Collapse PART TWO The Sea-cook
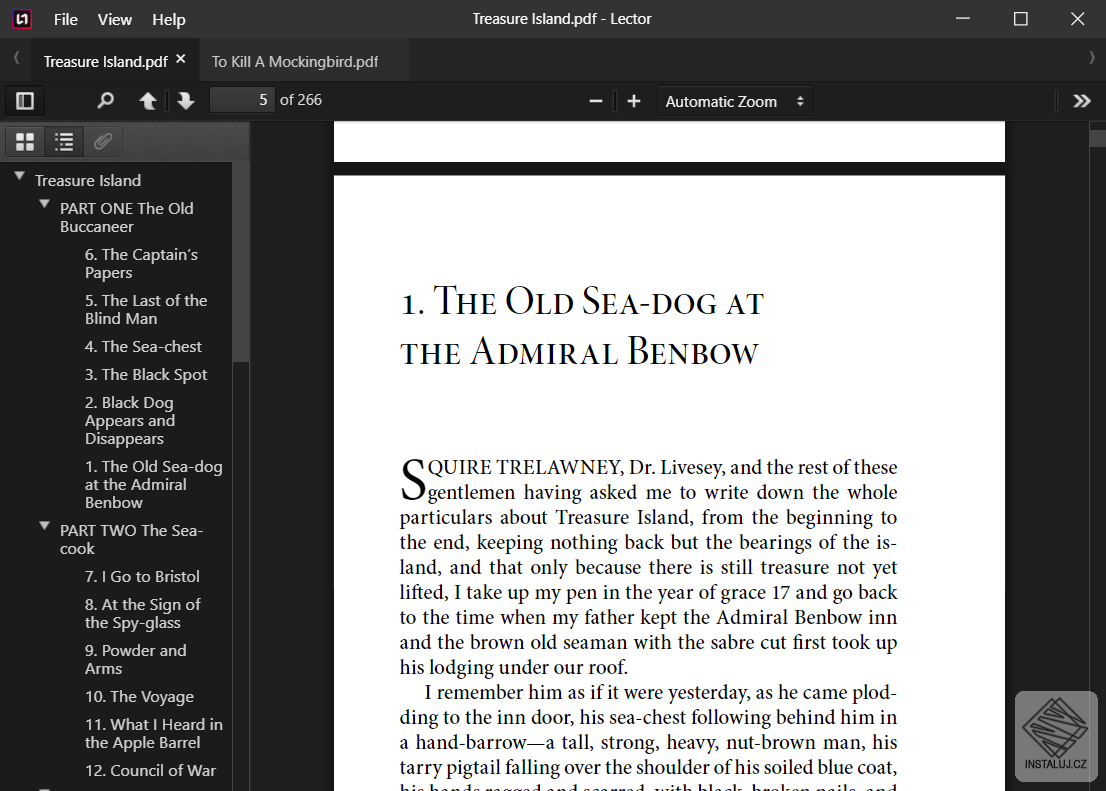 coord(44,526)
